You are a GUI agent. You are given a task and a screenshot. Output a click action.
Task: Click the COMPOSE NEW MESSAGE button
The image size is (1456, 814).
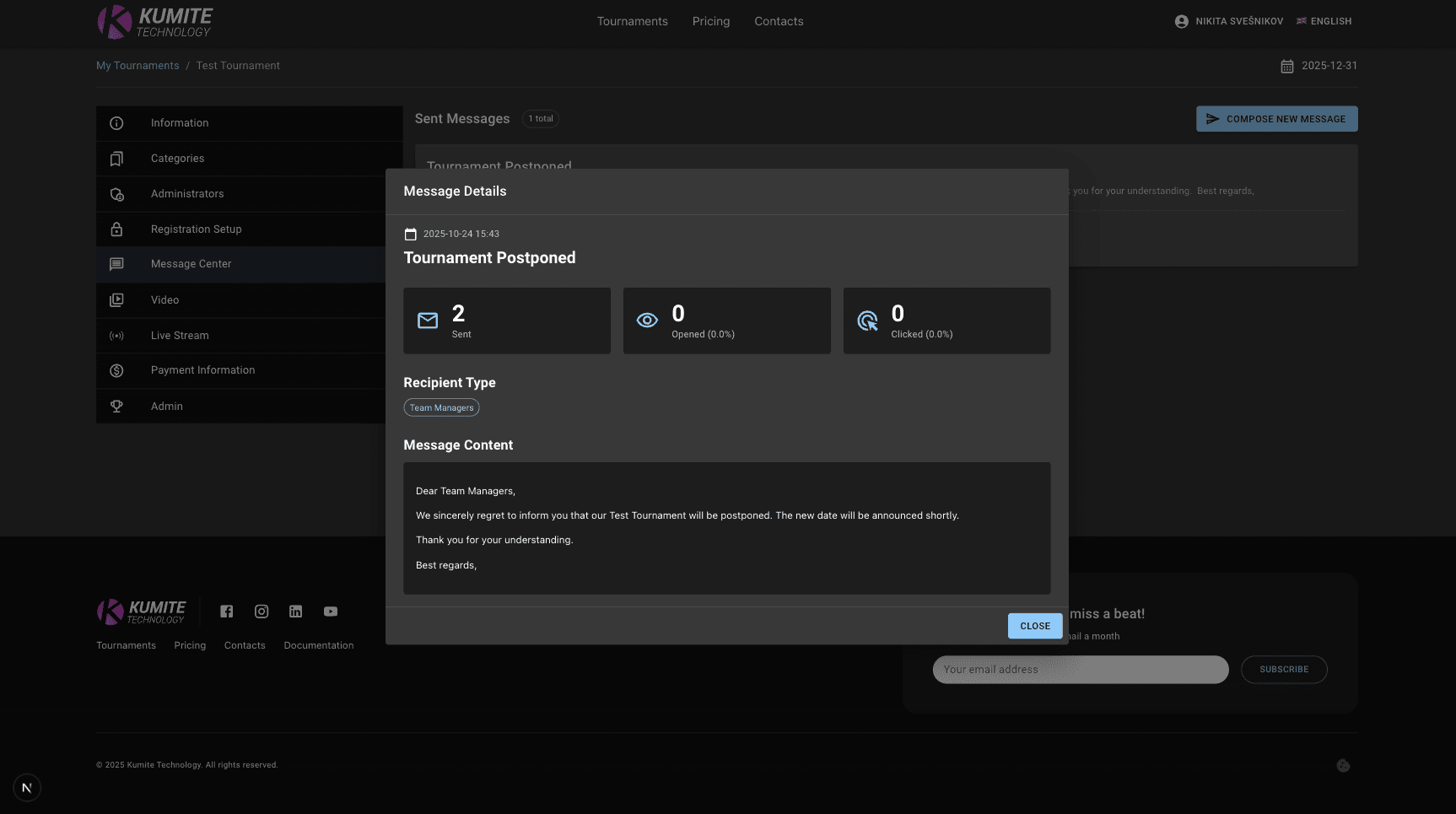(x=1276, y=118)
